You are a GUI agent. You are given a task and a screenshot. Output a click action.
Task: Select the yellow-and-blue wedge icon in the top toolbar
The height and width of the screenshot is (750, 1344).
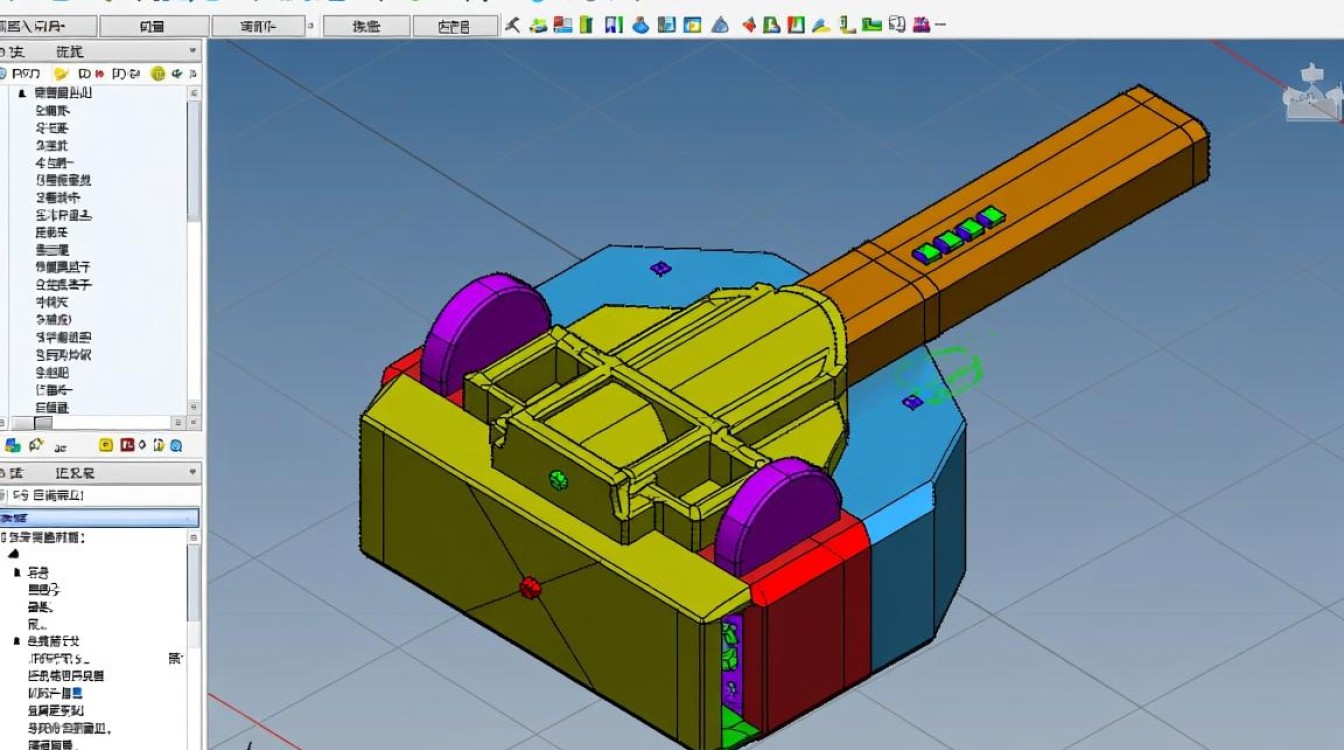tap(822, 25)
